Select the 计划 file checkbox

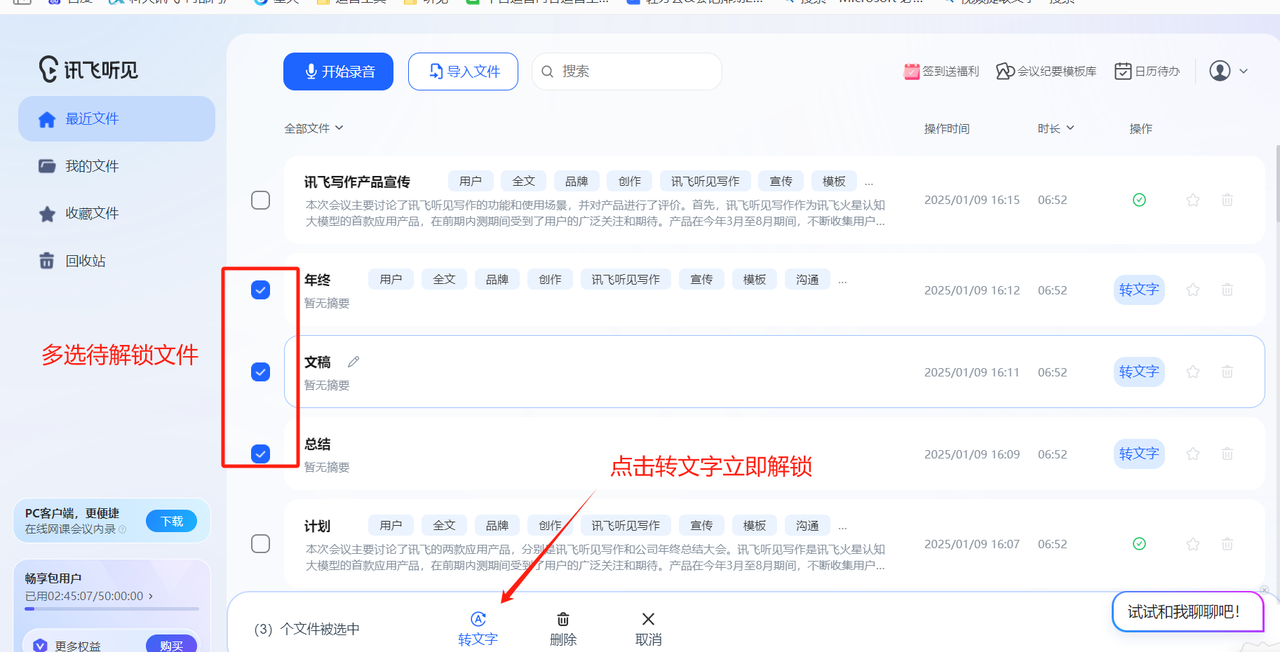(260, 544)
